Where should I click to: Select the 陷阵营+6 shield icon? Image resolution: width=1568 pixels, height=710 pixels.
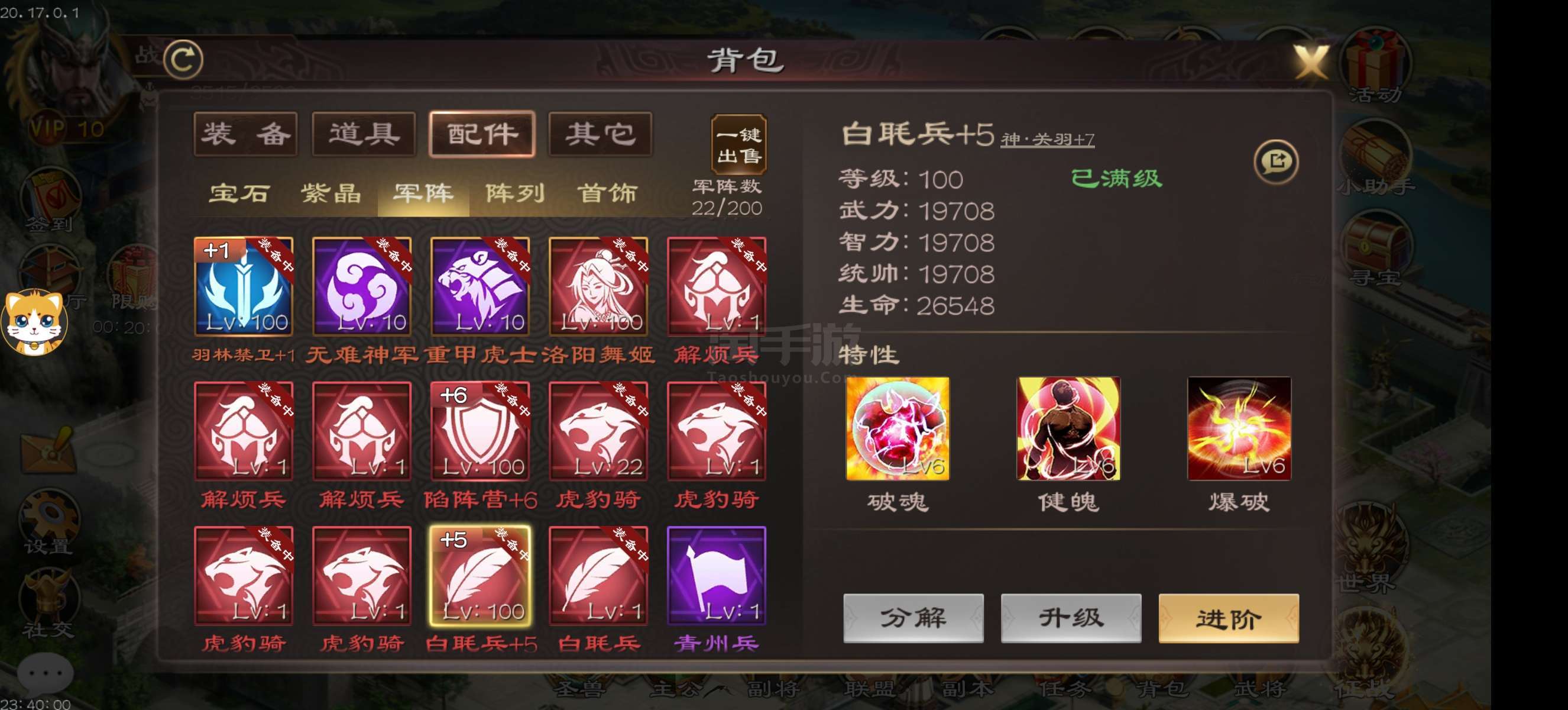pos(480,431)
